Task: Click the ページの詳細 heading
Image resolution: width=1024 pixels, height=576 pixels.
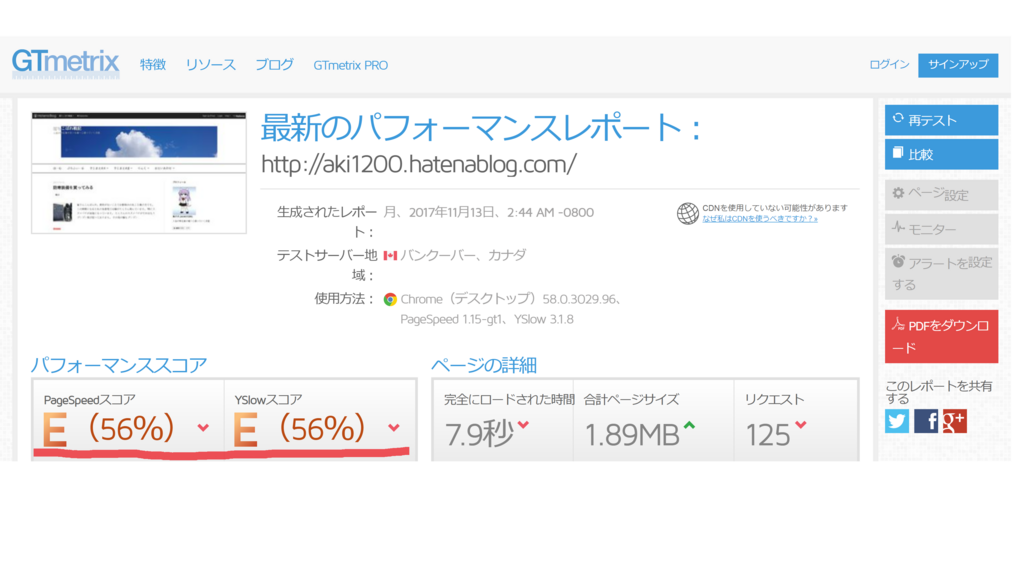Action: 484,364
